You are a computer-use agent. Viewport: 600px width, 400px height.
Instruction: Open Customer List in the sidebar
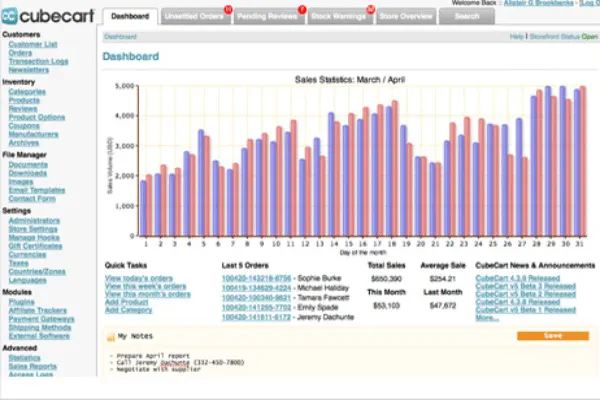tap(32, 46)
